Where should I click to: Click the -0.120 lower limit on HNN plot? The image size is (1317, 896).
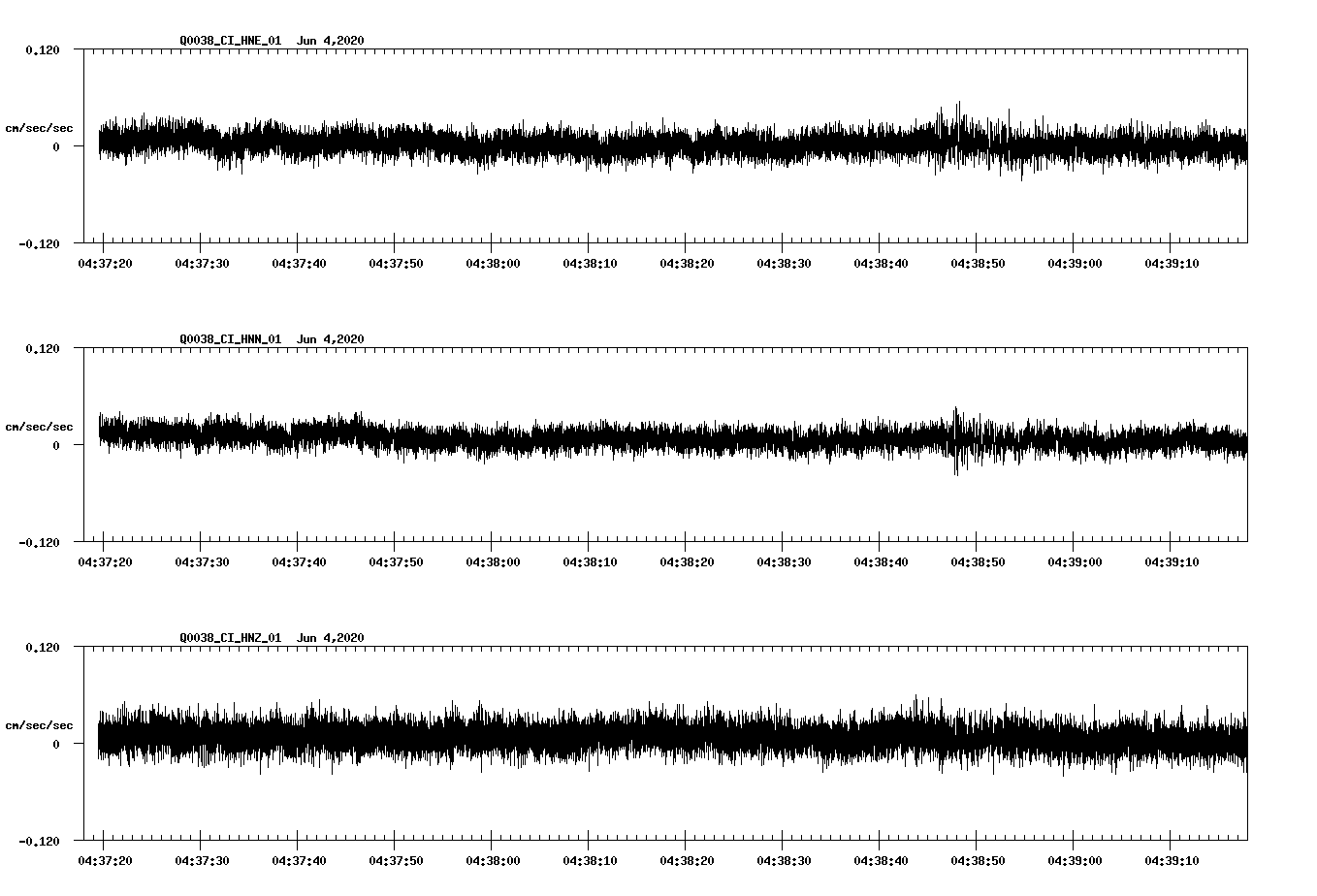point(39,542)
